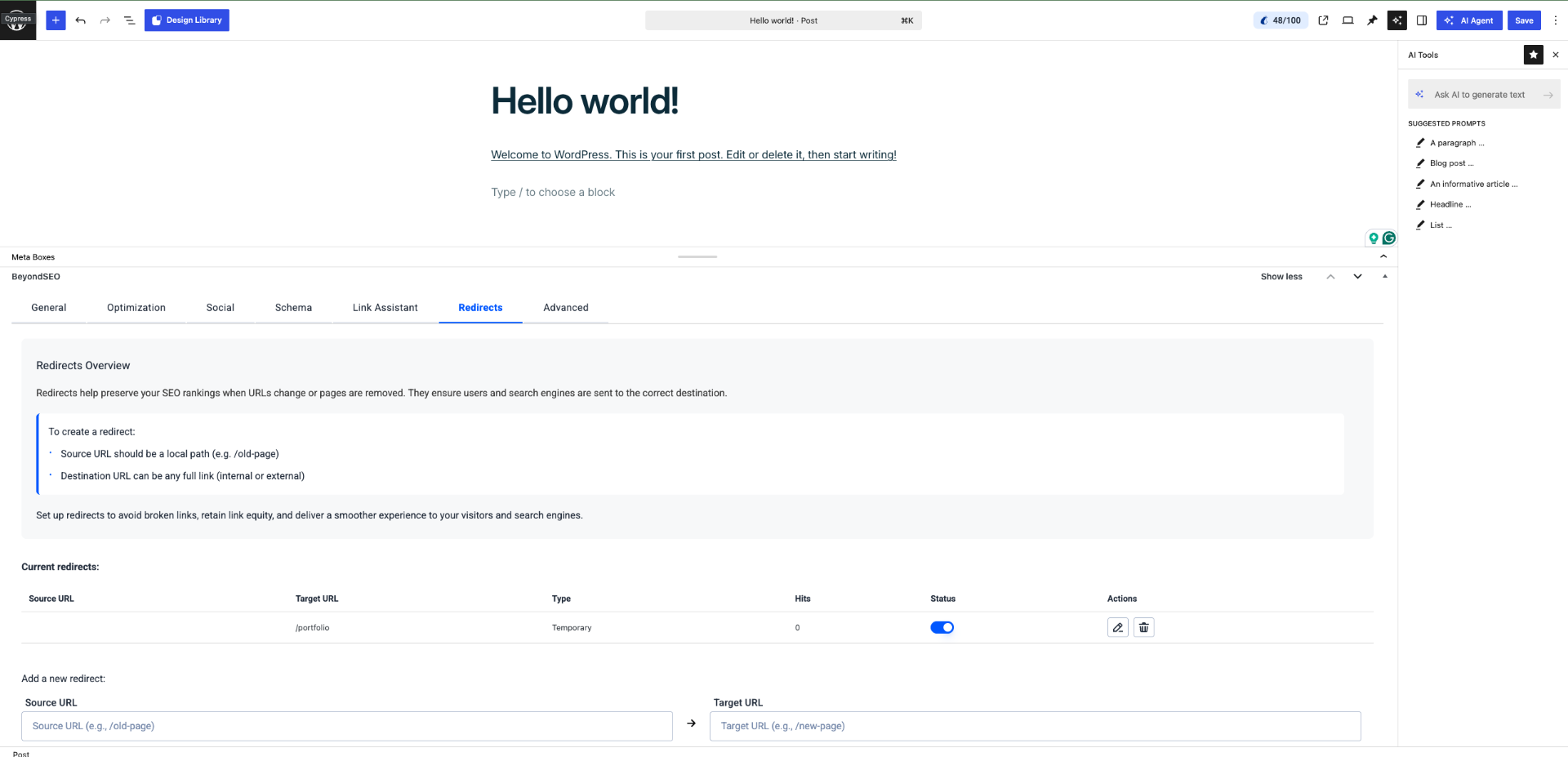Click the Source URL column header
The width and height of the screenshot is (1568, 757).
51,599
